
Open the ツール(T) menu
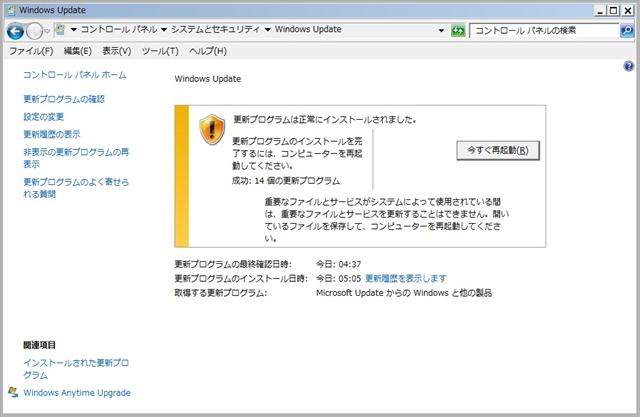point(160,51)
